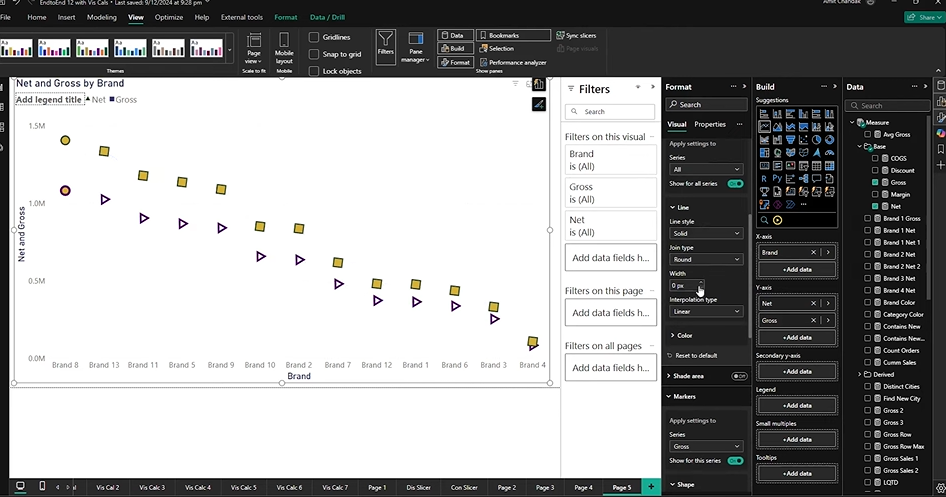Viewport: 946px width, 497px height.
Task: Remove Brand field from X-axis
Action: (813, 252)
